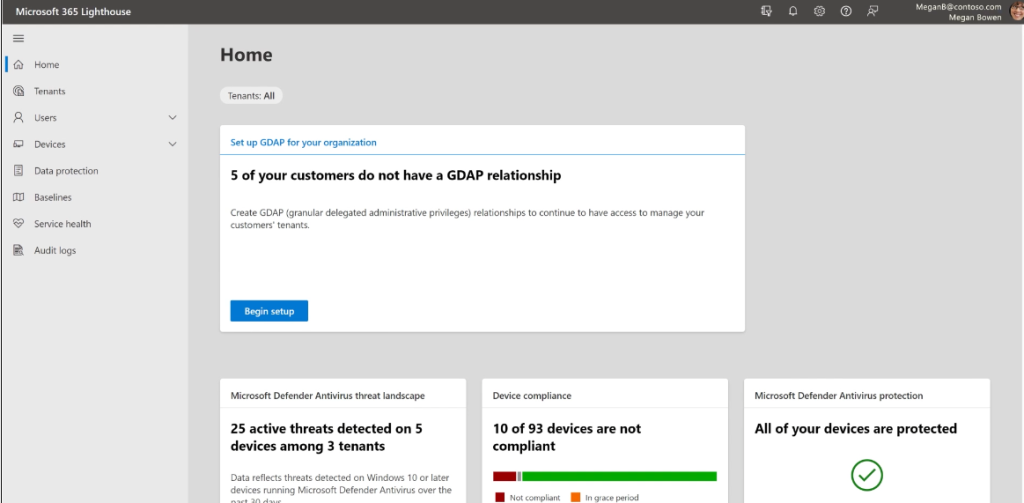This screenshot has height=503, width=1024.
Task: Open the Tenants: All filter
Action: [x=251, y=95]
